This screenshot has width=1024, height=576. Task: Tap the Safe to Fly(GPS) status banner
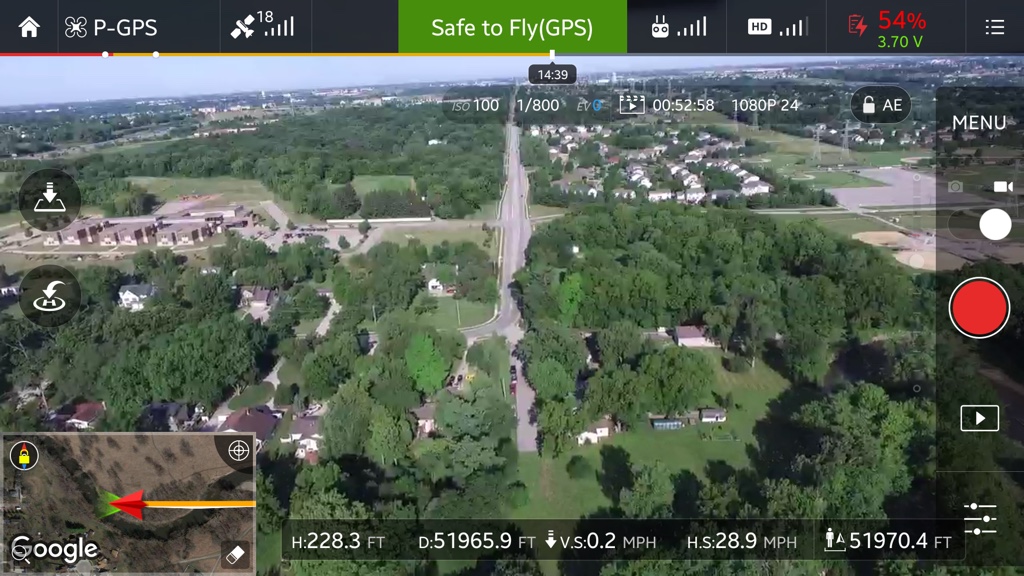click(x=512, y=27)
